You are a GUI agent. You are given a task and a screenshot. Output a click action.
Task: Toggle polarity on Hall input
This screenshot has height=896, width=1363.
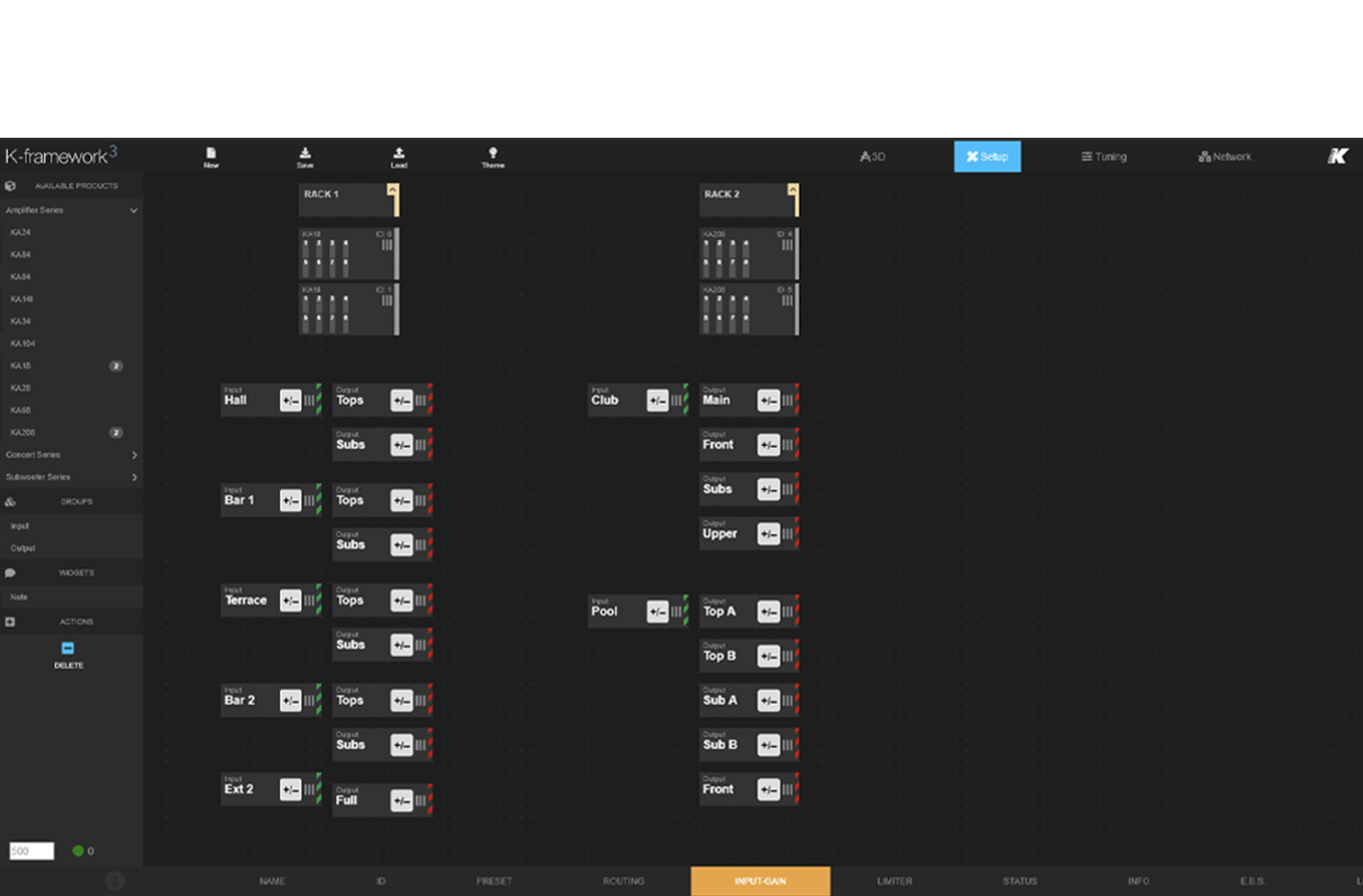click(x=290, y=401)
